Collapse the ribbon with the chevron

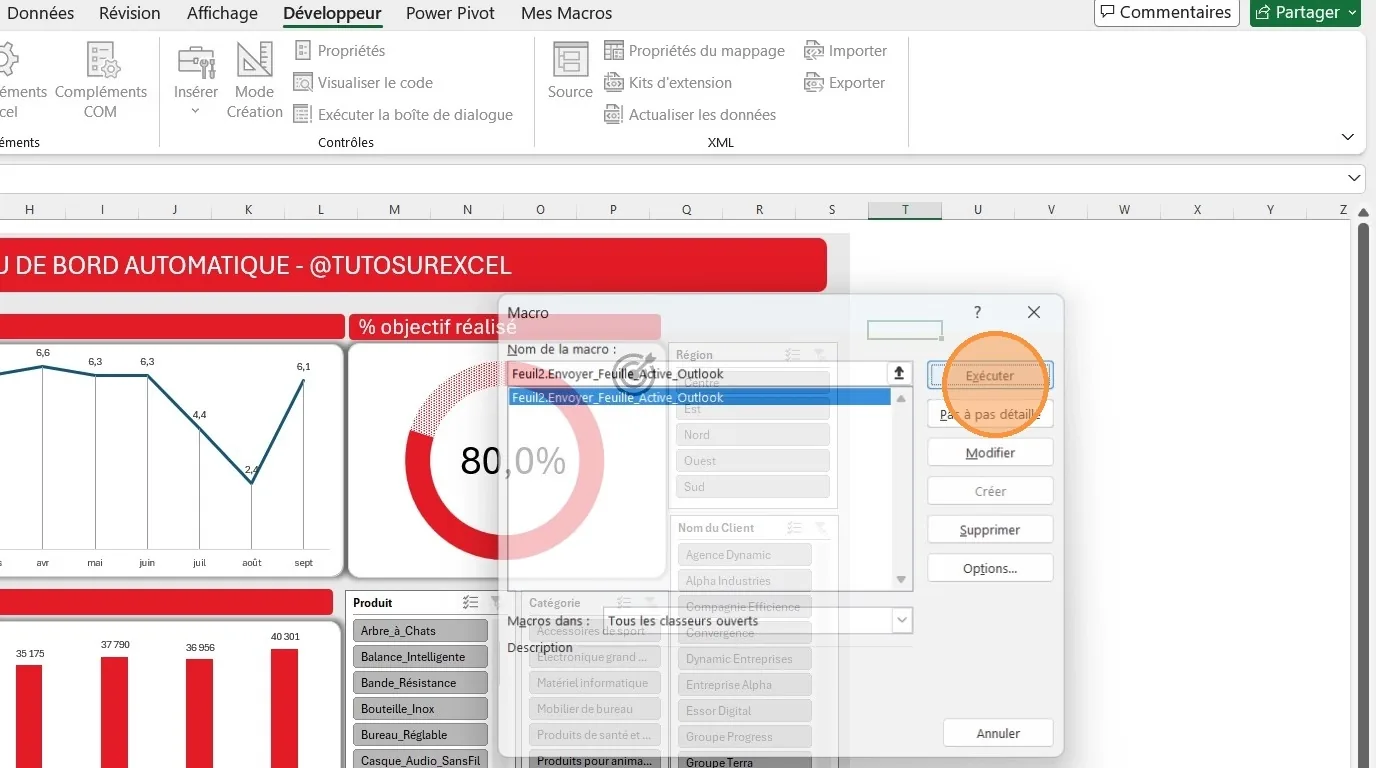point(1348,137)
